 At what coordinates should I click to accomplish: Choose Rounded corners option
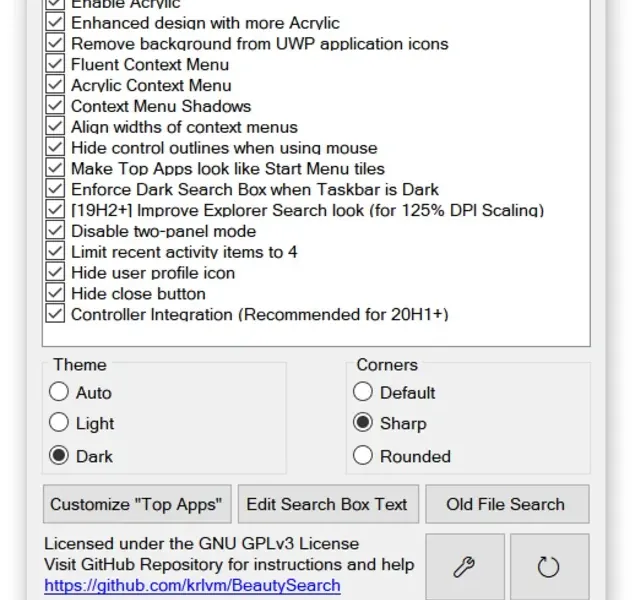click(x=364, y=456)
